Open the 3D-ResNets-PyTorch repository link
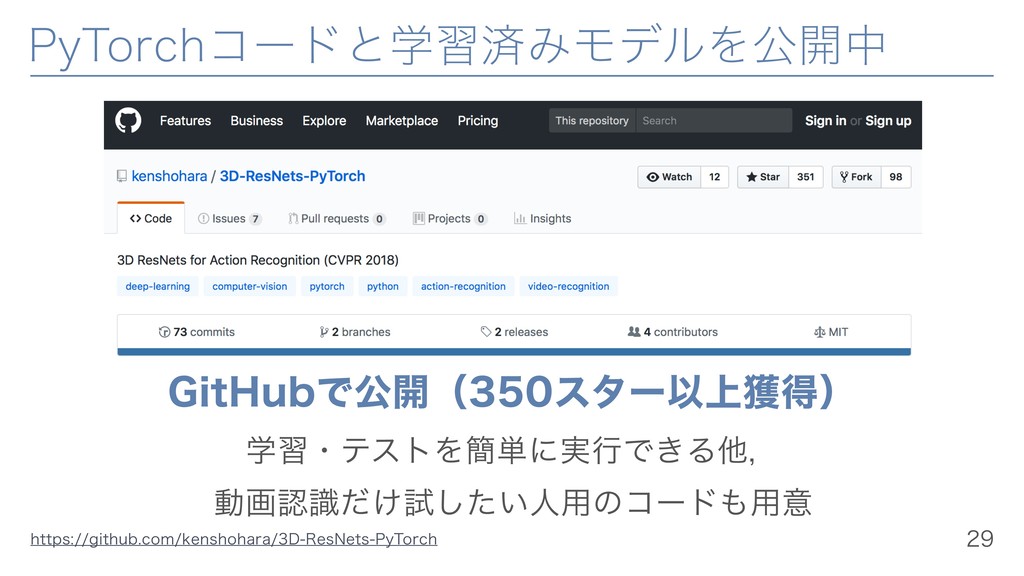Viewport: 1024px width, 576px height. pyautogui.click(x=292, y=176)
